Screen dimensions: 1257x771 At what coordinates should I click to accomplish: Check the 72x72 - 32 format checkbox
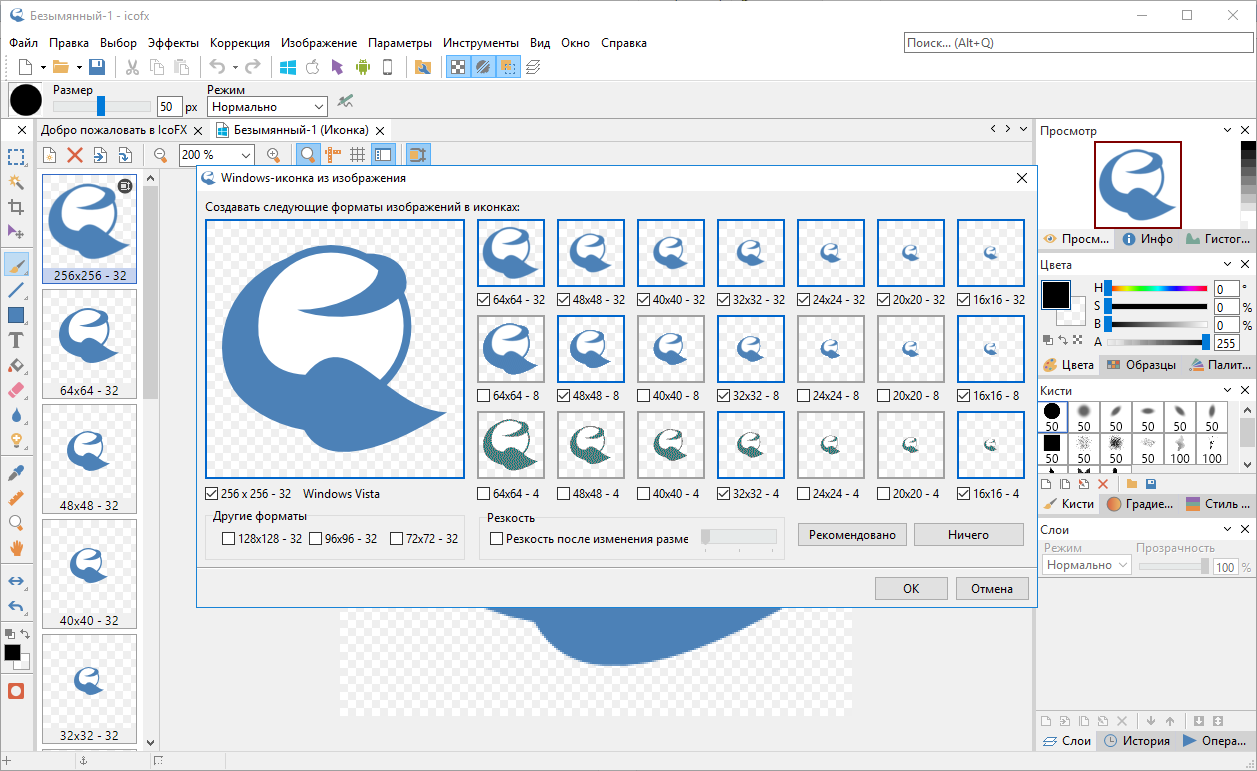coord(397,538)
